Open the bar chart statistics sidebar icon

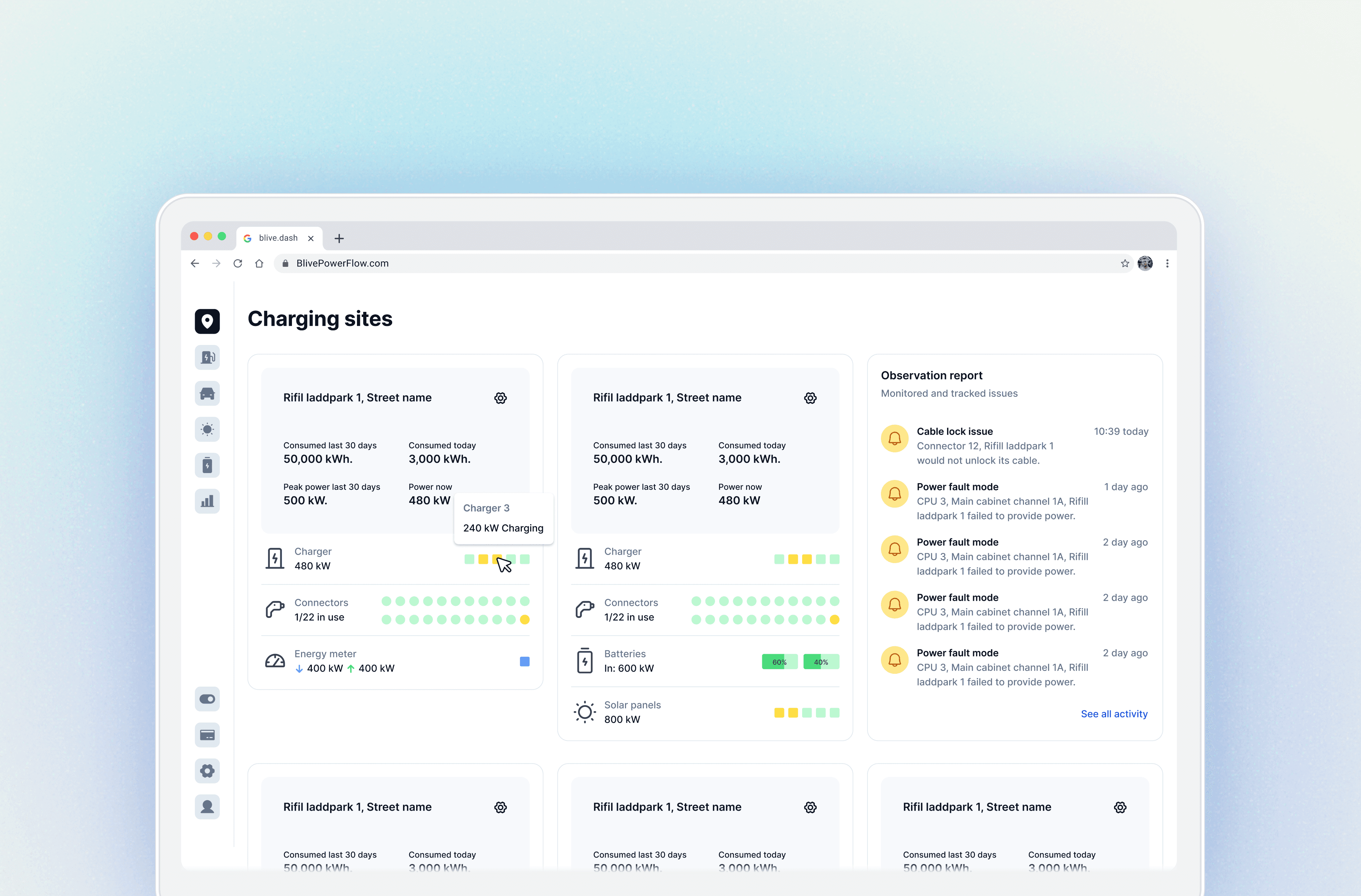[x=207, y=501]
